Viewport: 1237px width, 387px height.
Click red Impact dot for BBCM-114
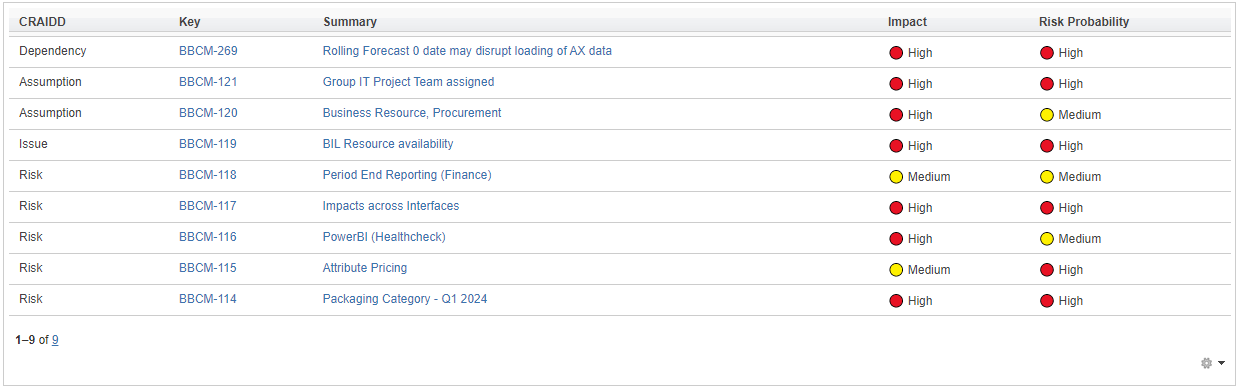click(x=896, y=301)
